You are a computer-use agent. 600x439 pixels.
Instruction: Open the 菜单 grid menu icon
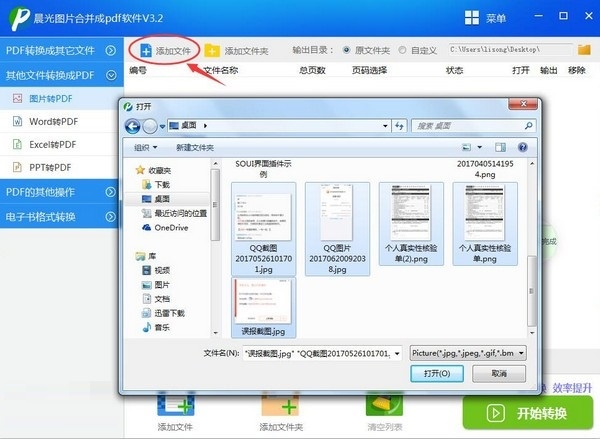pyautogui.click(x=471, y=18)
